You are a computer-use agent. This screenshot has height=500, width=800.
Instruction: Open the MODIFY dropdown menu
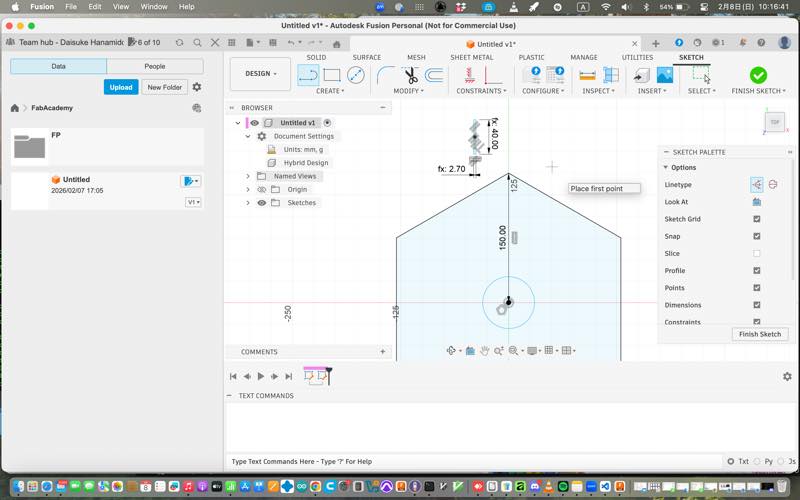point(408,91)
